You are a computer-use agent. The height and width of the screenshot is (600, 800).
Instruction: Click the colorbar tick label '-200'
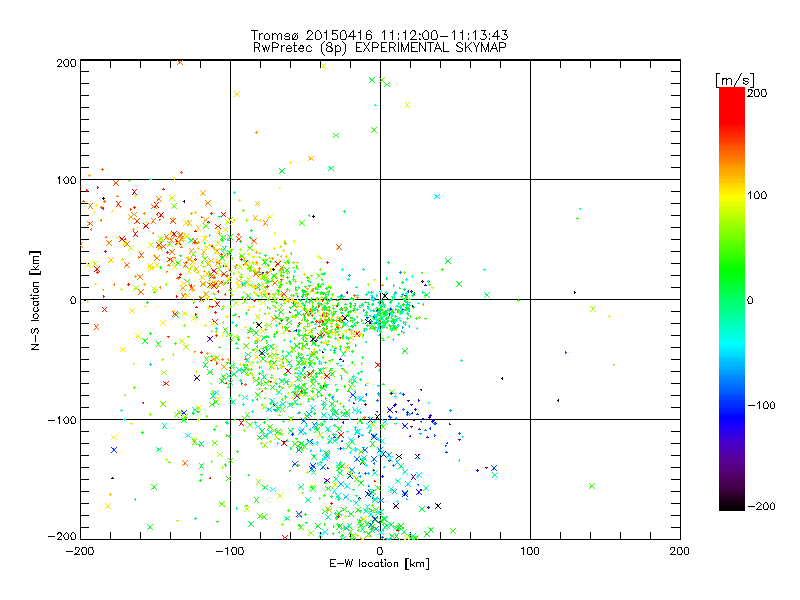(761, 506)
